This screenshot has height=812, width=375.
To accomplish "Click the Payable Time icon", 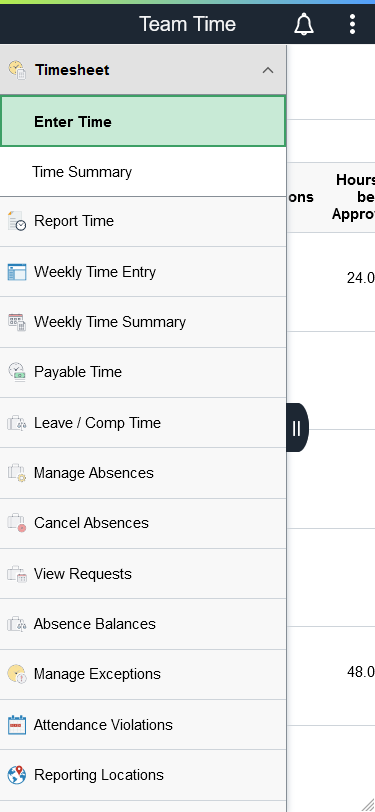I will (x=17, y=372).
